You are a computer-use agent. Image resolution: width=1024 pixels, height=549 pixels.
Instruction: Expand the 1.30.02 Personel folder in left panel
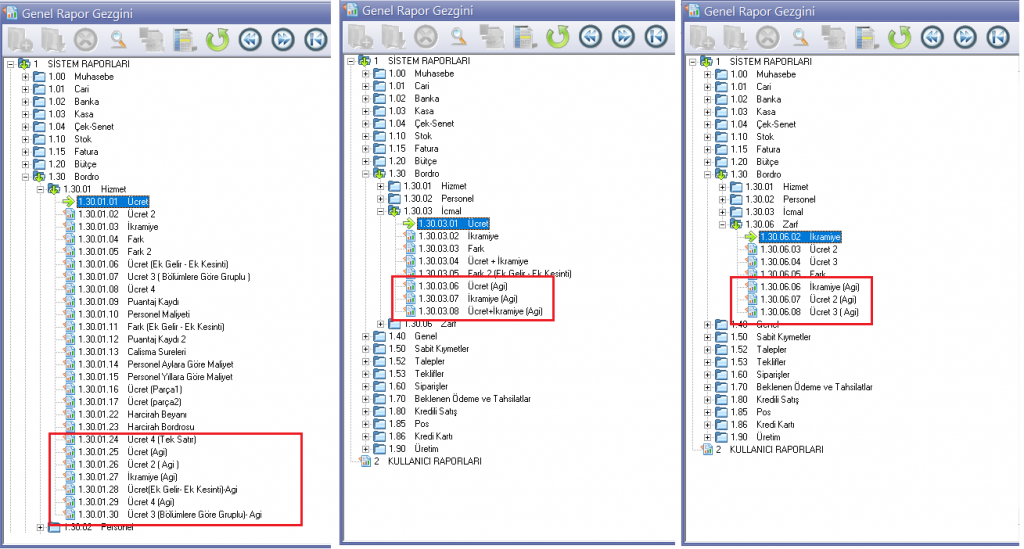click(x=40, y=527)
